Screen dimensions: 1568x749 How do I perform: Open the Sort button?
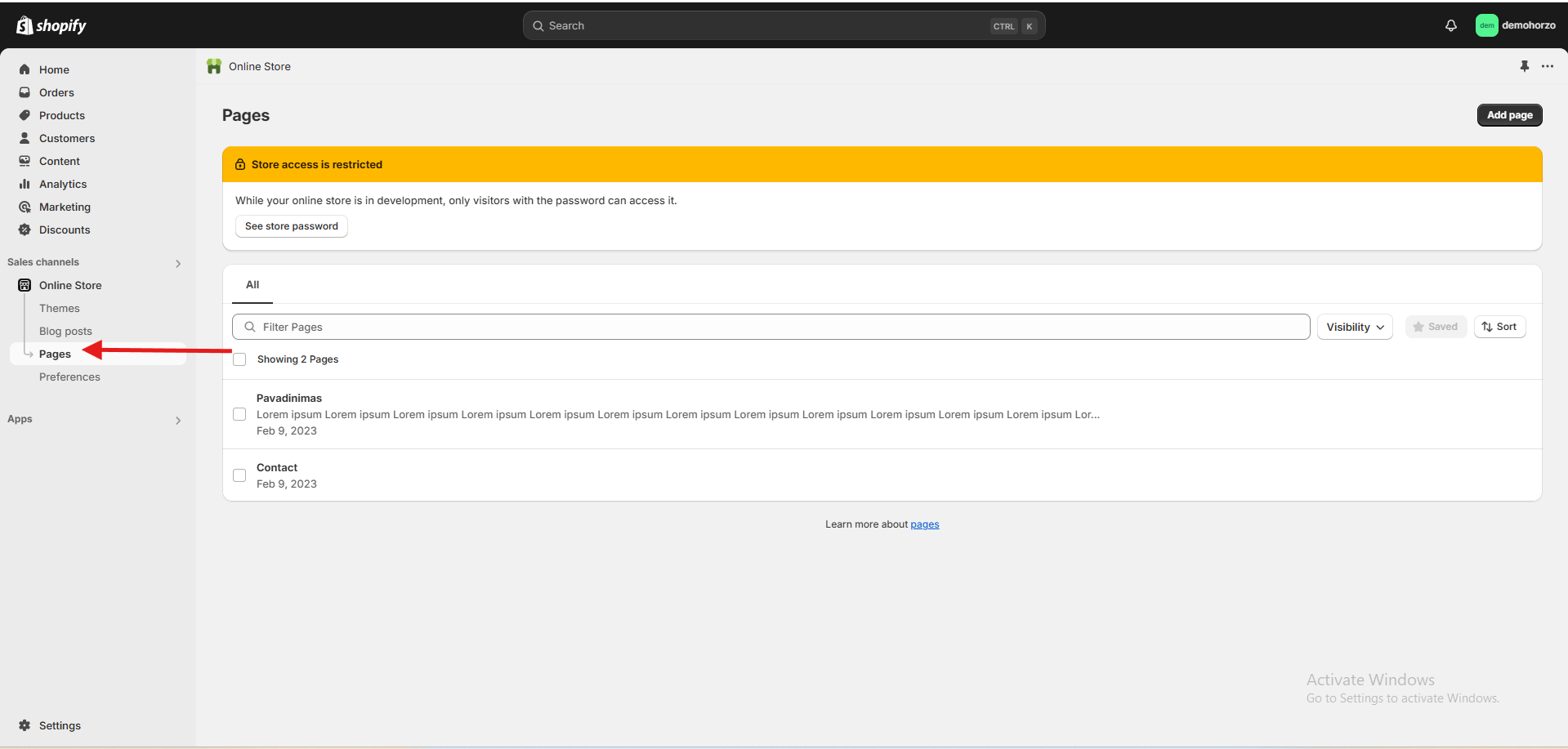(1499, 327)
